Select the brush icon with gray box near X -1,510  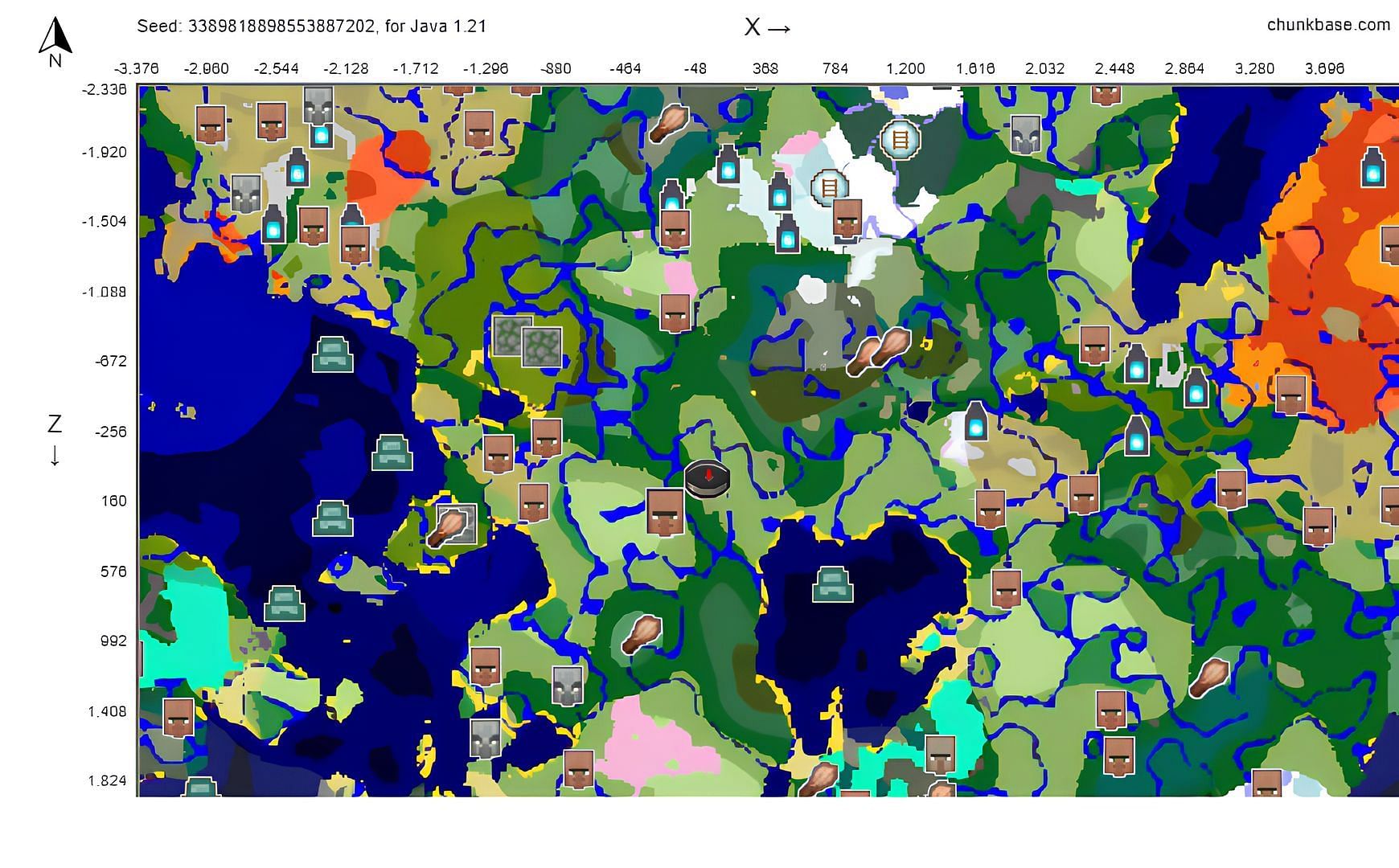pyautogui.click(x=452, y=526)
